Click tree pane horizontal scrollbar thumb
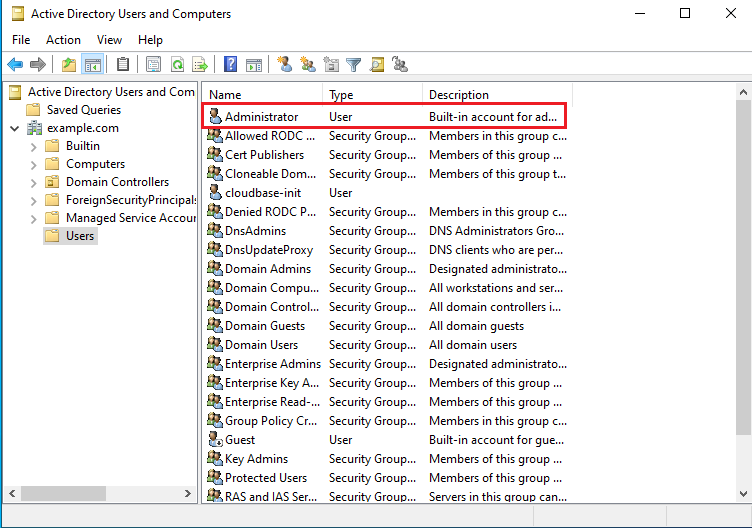 coord(63,493)
